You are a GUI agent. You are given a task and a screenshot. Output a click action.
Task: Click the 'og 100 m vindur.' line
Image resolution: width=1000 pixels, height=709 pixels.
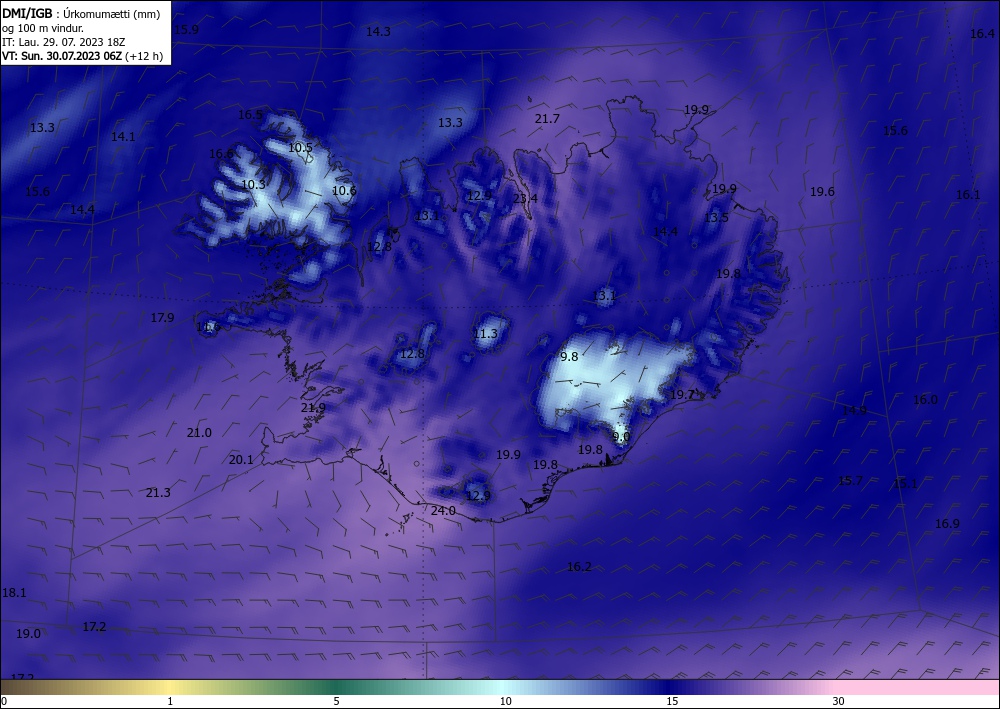pyautogui.click(x=43, y=28)
